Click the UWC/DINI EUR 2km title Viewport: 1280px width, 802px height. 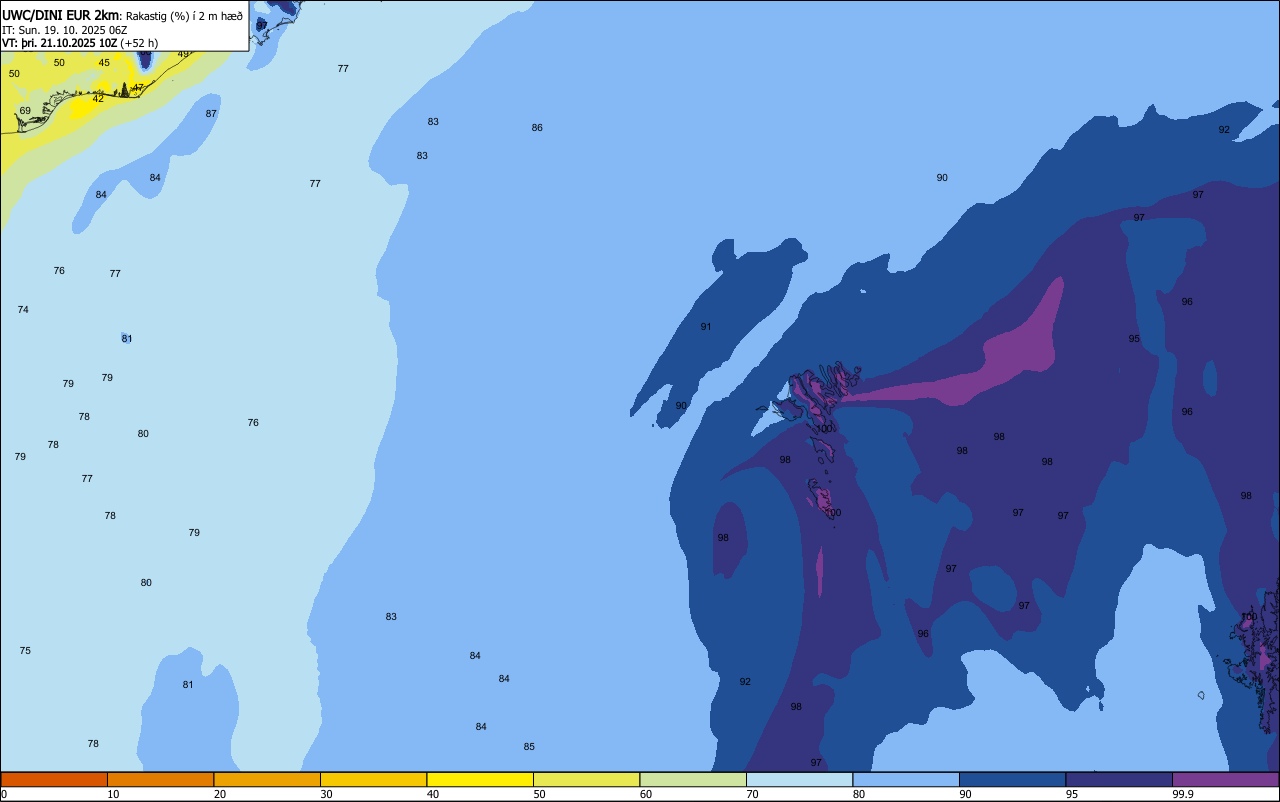point(61,15)
